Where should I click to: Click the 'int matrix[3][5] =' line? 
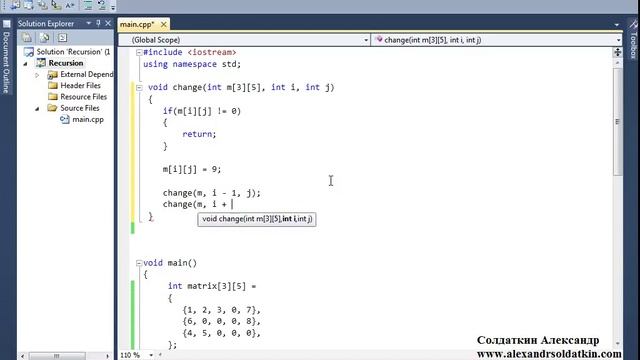tap(212, 286)
